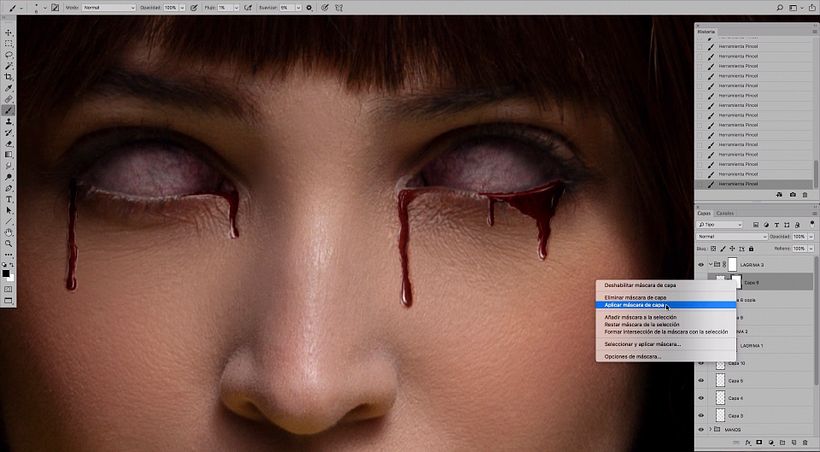This screenshot has height=452, width=820.
Task: Open the layer blend mode Normal dropdown
Action: point(732,236)
